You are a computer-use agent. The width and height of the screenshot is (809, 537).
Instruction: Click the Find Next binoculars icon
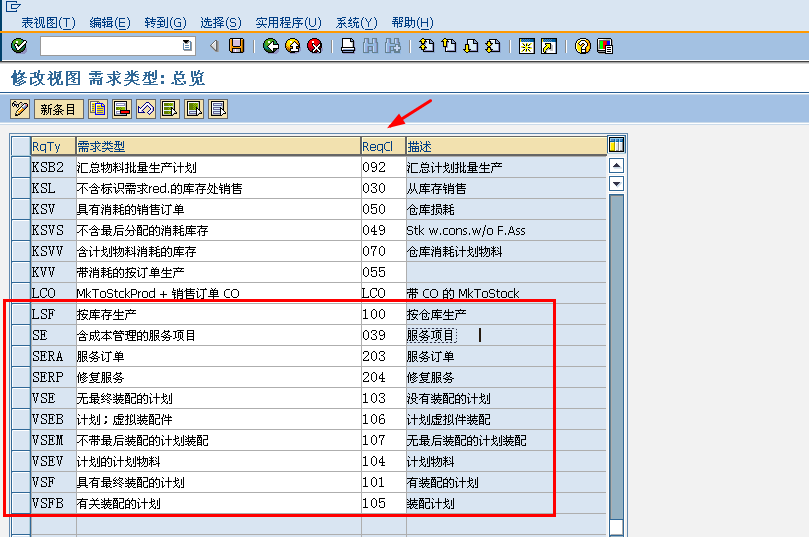click(393, 46)
